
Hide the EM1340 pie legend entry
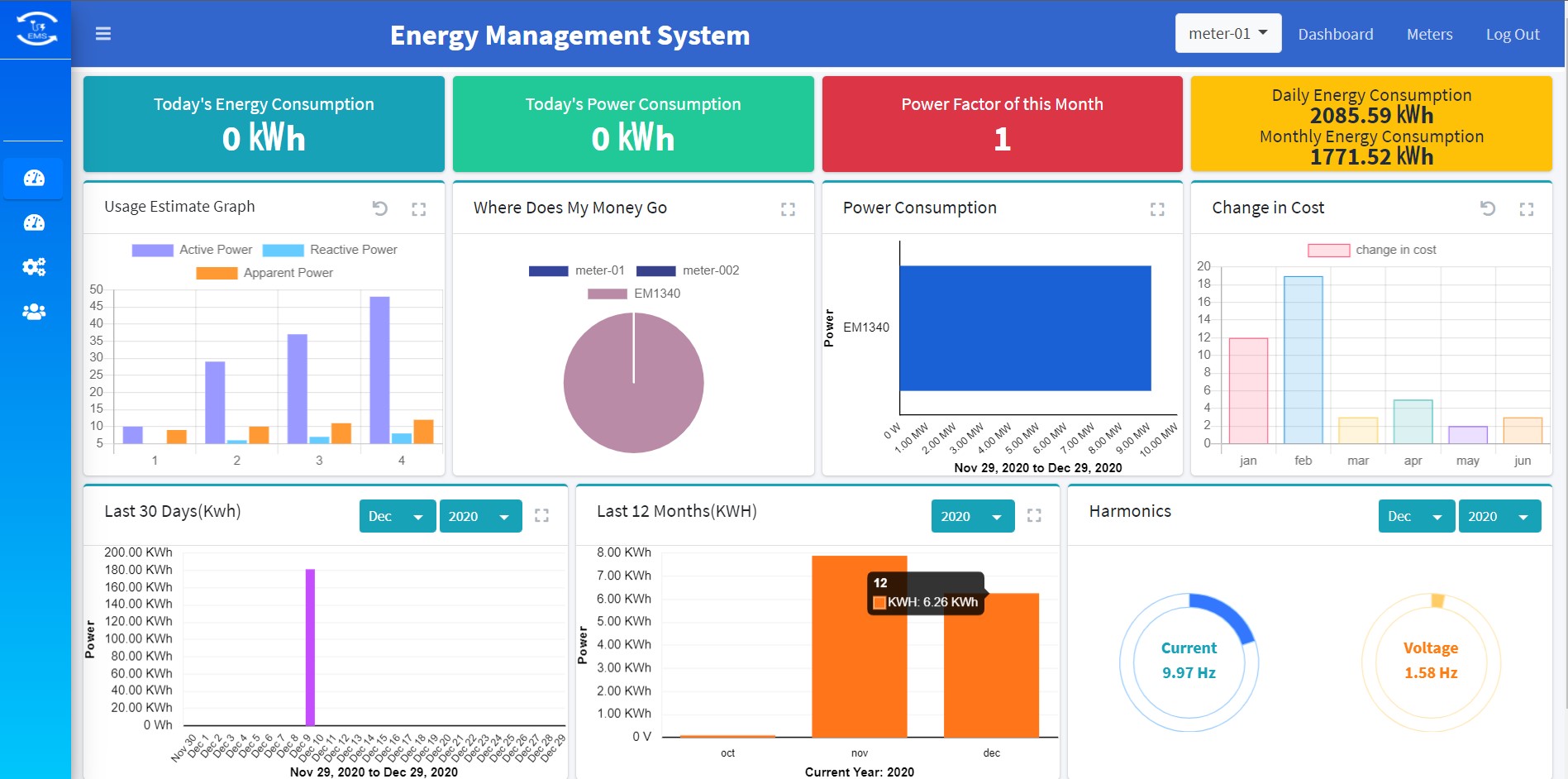[634, 294]
